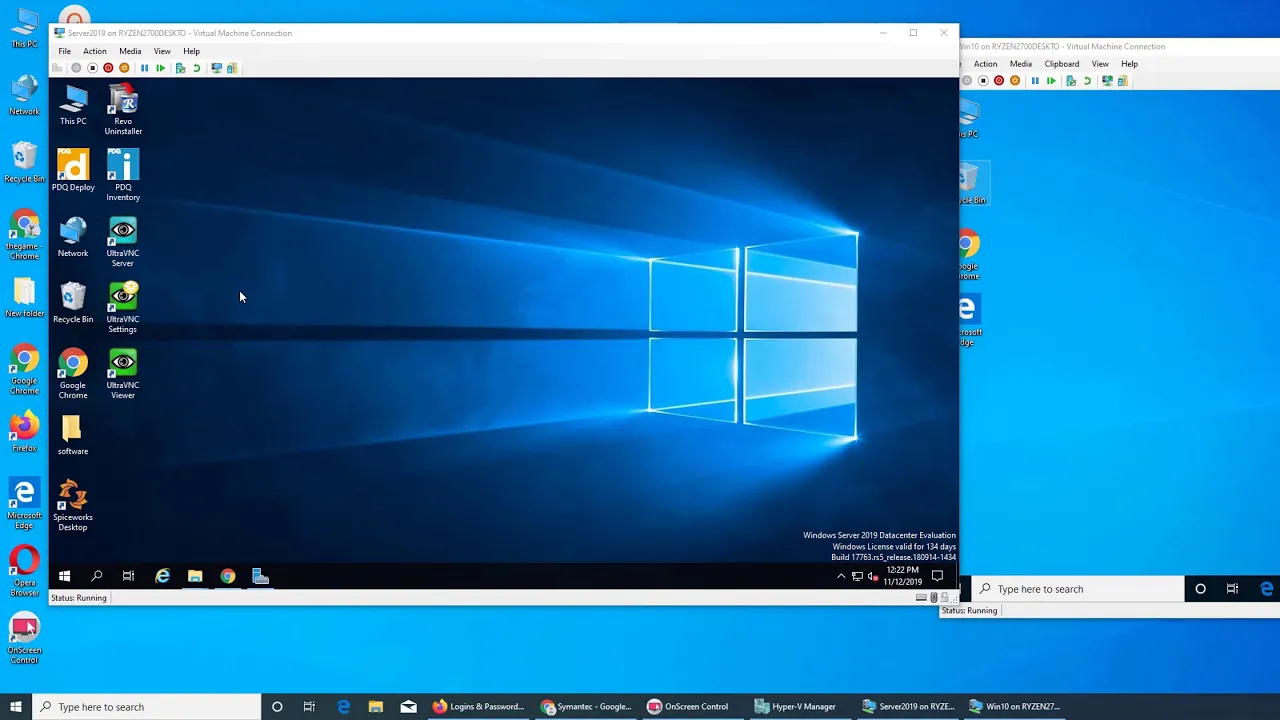Select PDQ Inventory desktop icon
The width and height of the screenshot is (1280, 720).
click(123, 175)
